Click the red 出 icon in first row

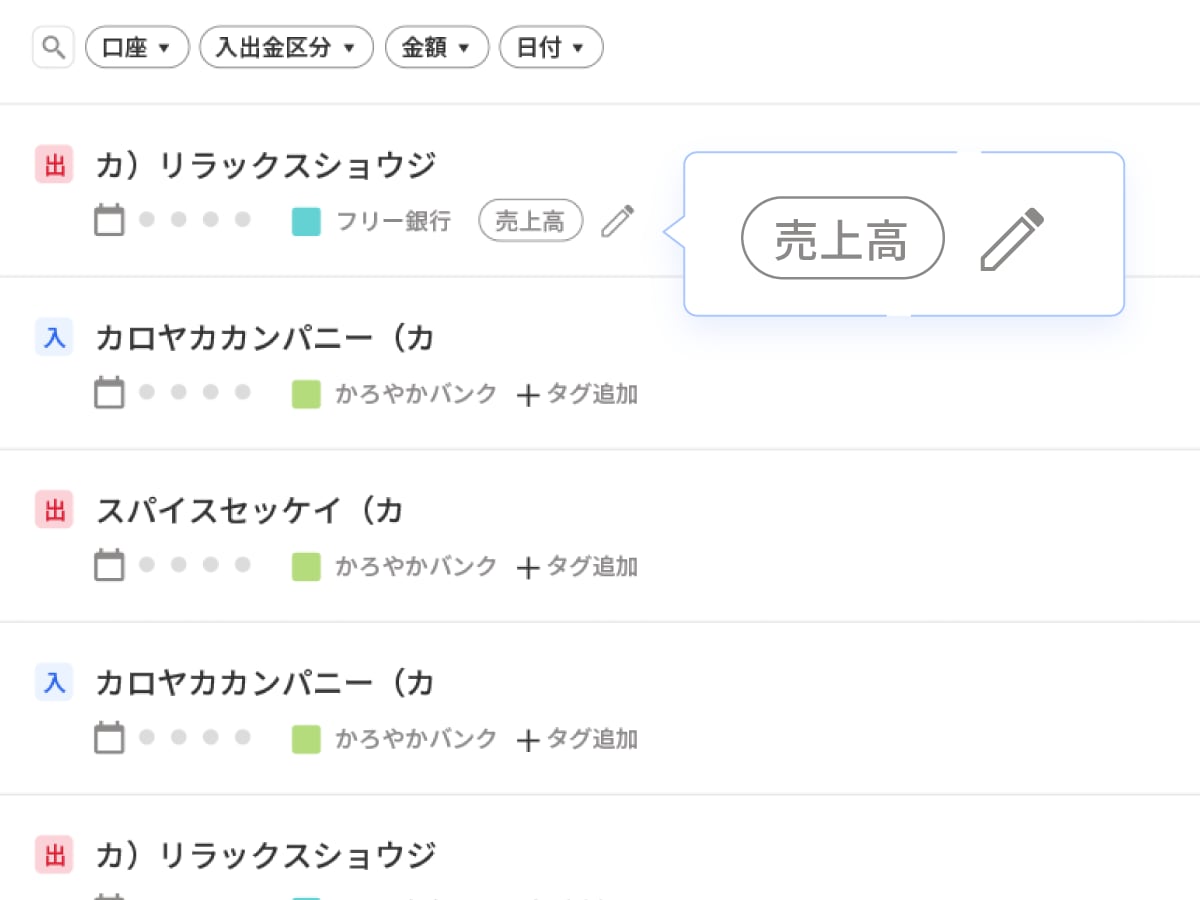point(54,164)
